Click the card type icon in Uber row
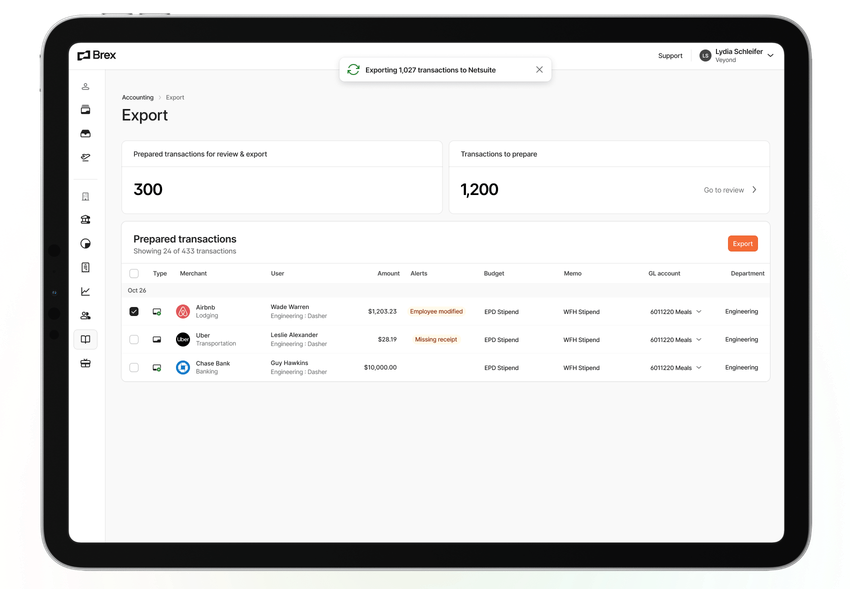 157,340
